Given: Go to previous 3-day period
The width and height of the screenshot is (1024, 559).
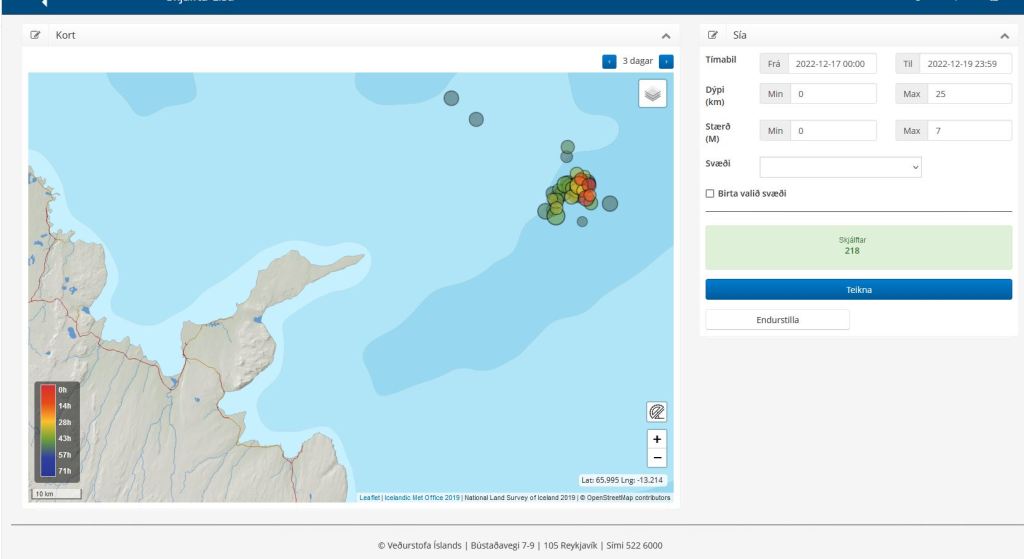Looking at the screenshot, I should pyautogui.click(x=609, y=61).
